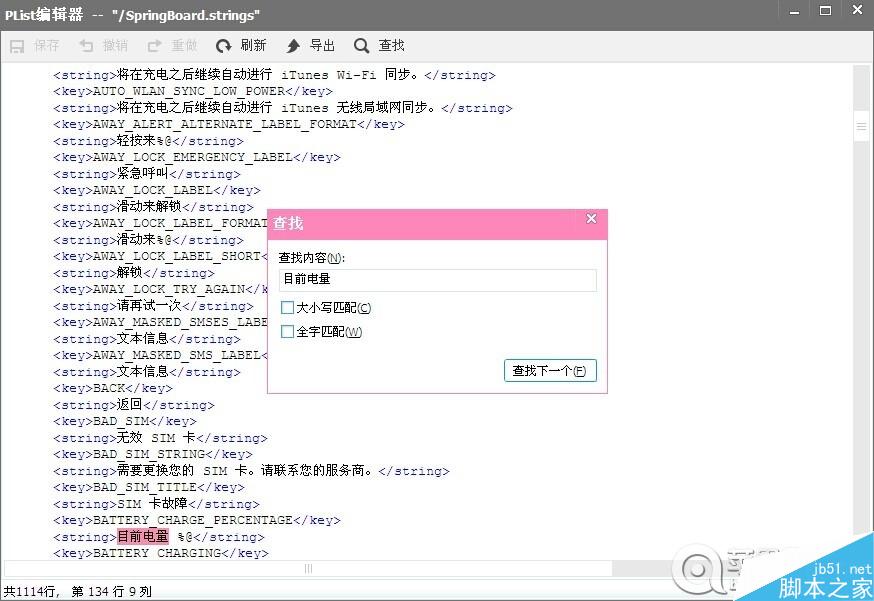874x601 pixels.
Task: Click the Save (保存) disk icon
Action: coord(17,46)
